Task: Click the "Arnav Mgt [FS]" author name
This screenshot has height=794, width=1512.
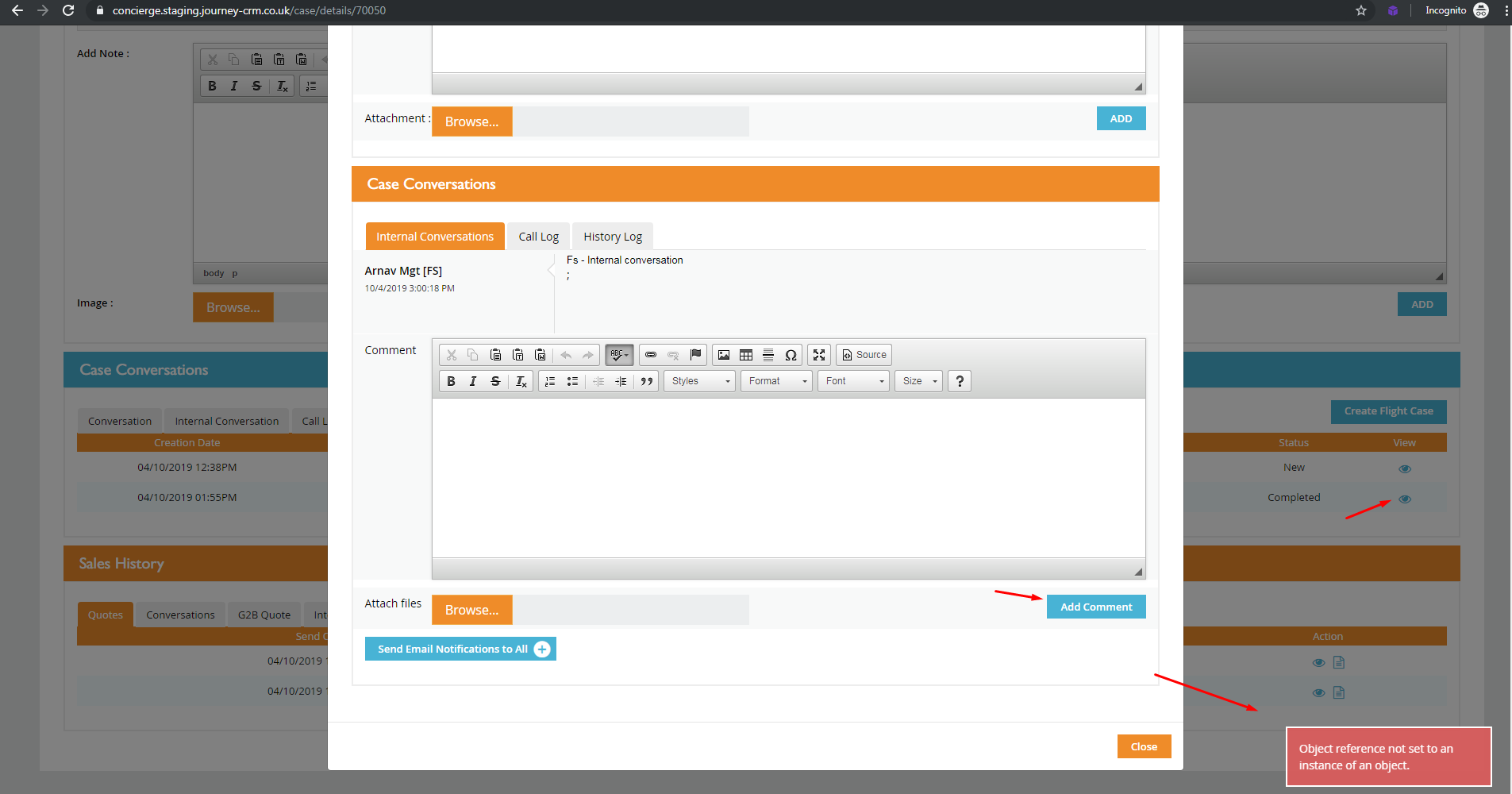Action: tap(403, 271)
